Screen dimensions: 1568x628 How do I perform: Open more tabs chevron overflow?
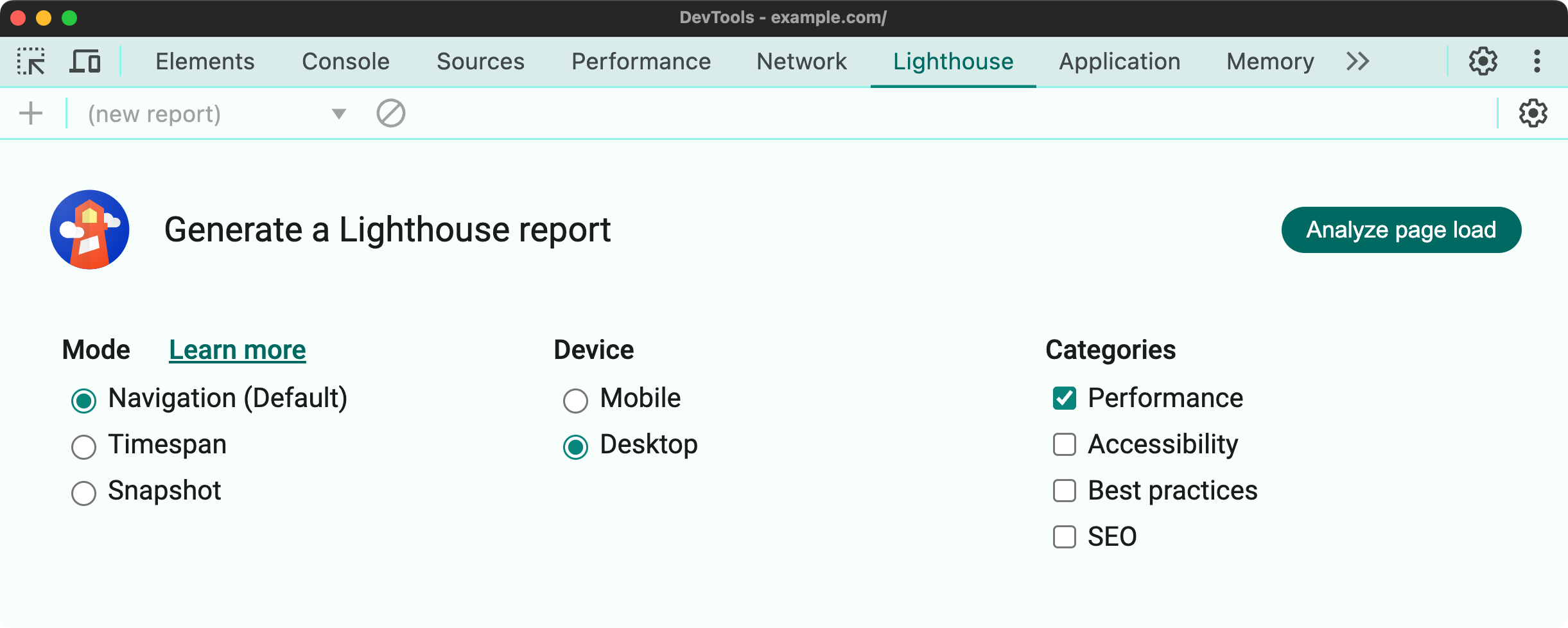coord(1357,62)
